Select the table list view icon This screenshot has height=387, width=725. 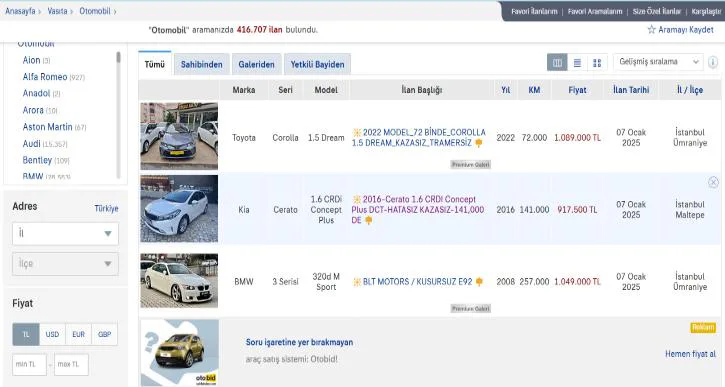pyautogui.click(x=557, y=62)
